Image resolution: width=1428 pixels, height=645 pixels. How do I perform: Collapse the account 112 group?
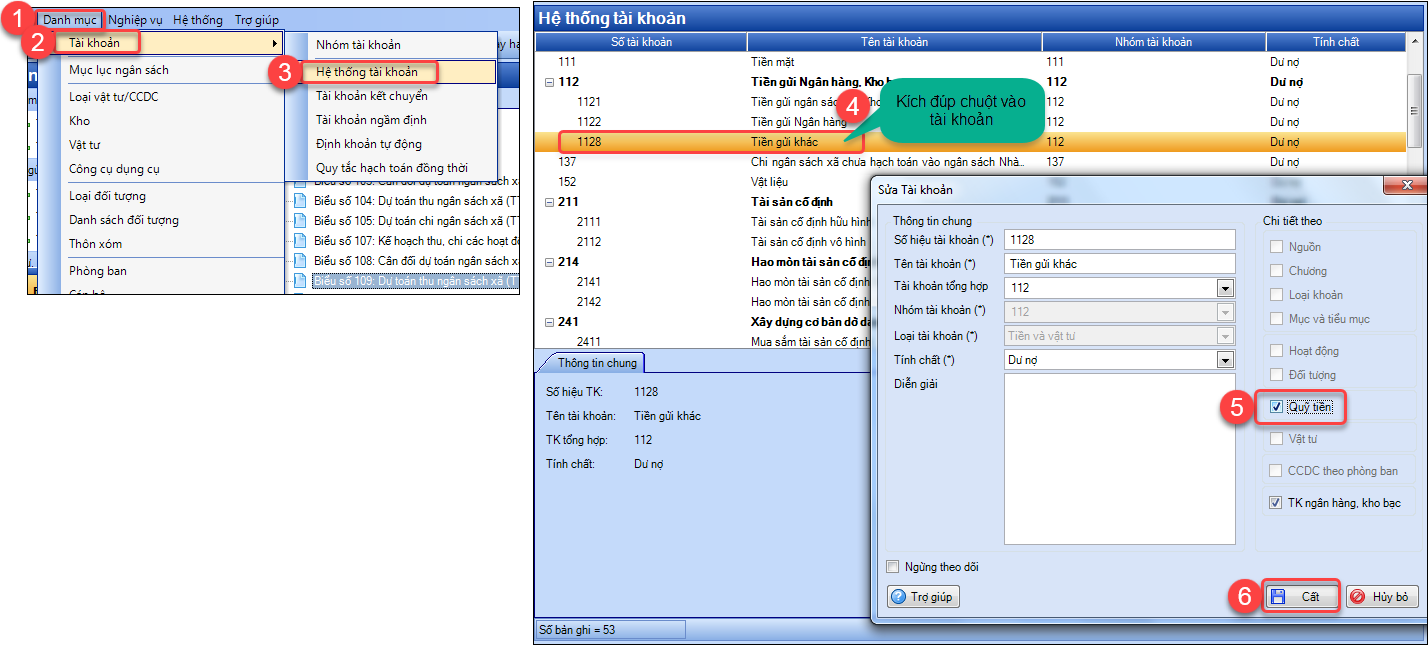(549, 82)
